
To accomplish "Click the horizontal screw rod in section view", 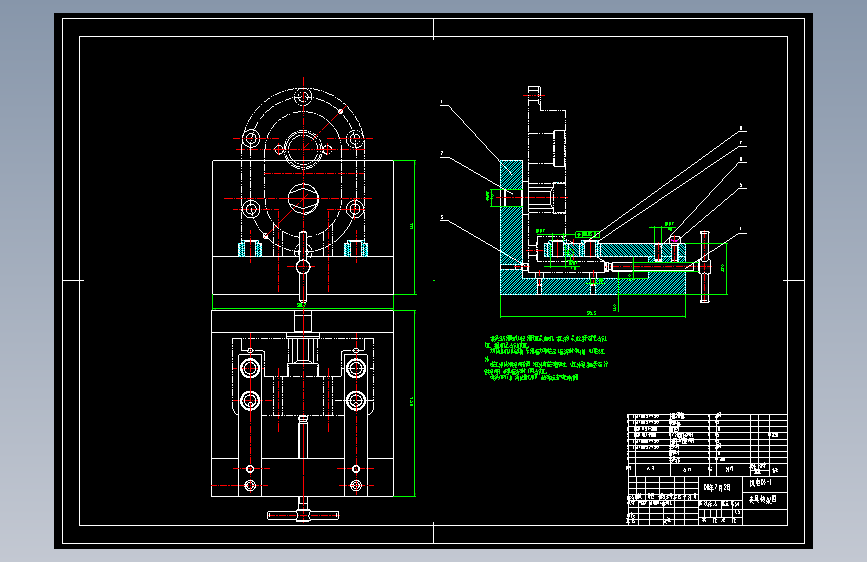I will [652, 267].
